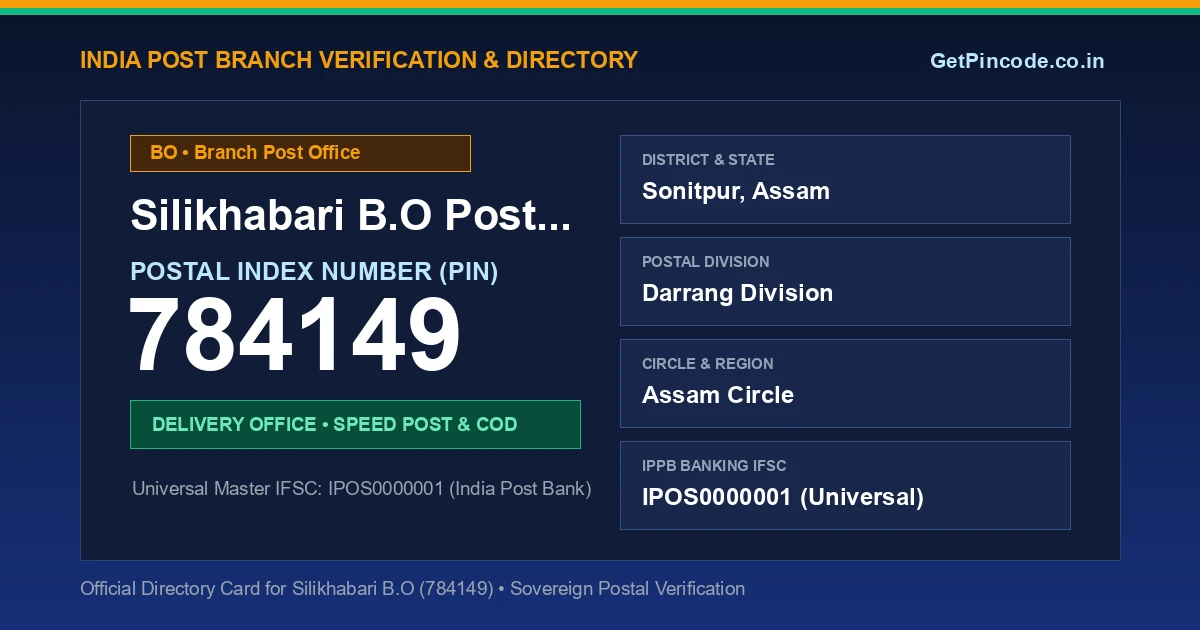Open the Postal Division card
1200x630 pixels.
point(845,281)
